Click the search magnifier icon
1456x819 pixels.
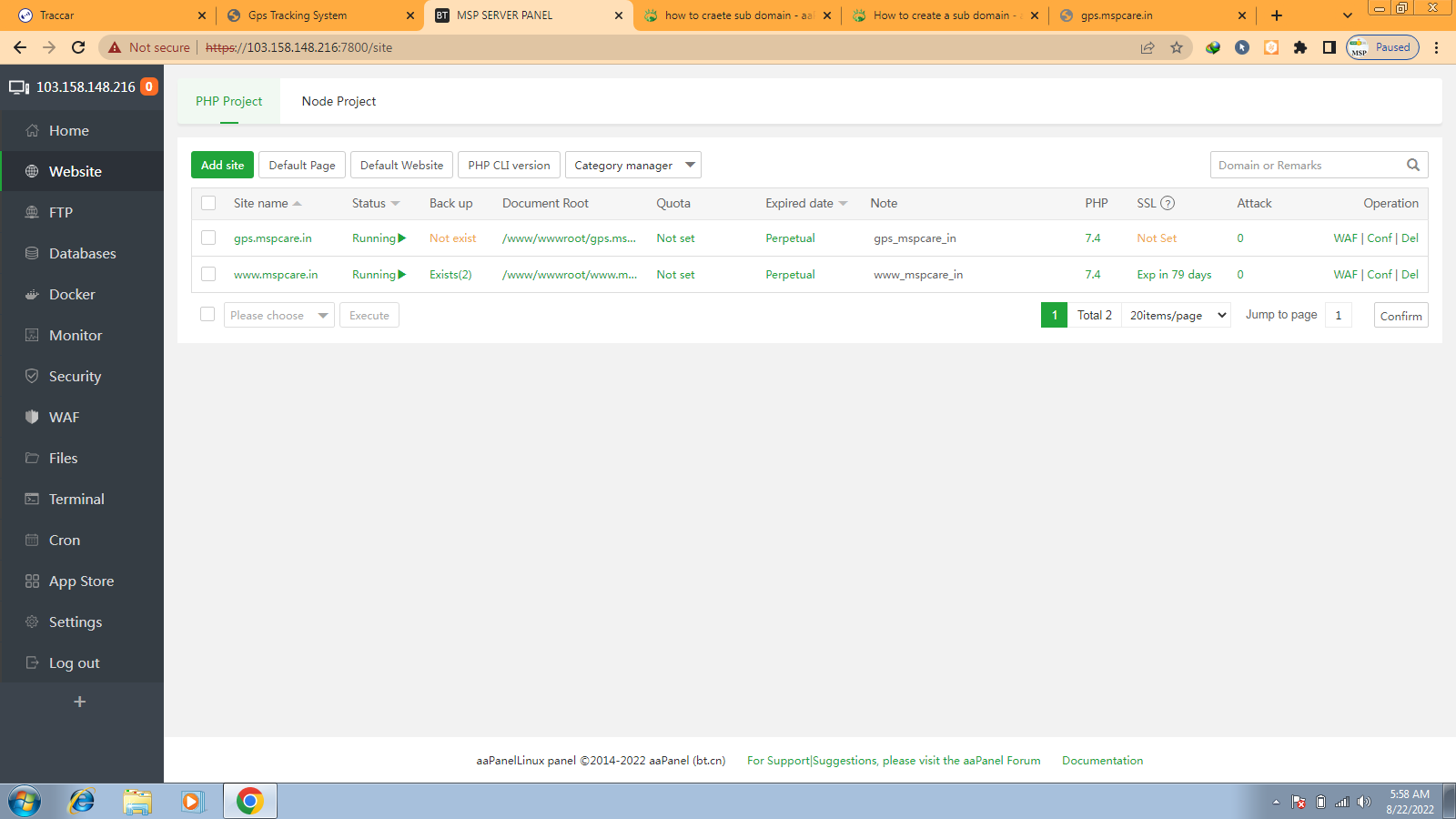1412,165
